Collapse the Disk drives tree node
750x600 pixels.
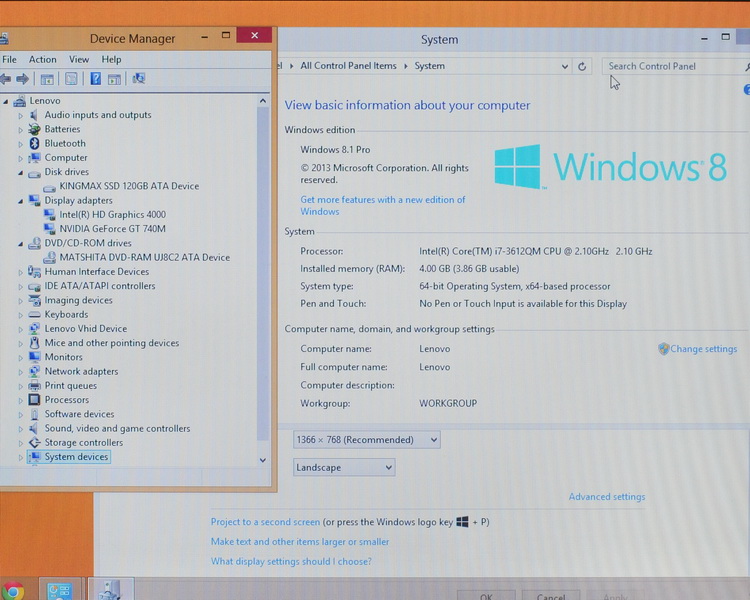(20, 172)
